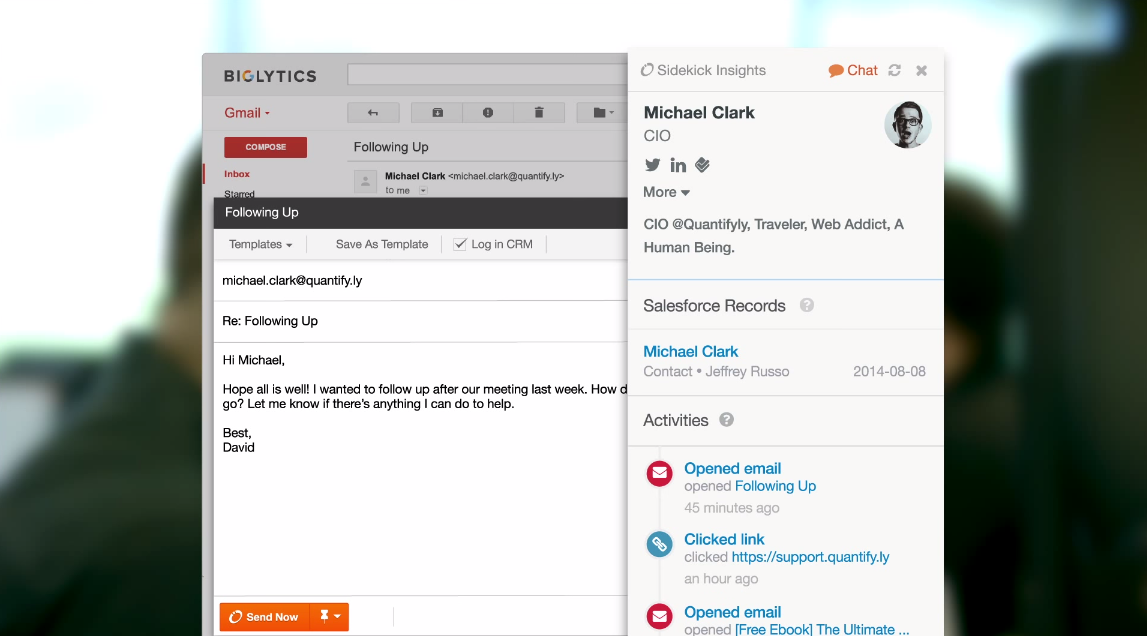Open the Michael Clark Salesforce contact link
Viewport: 1147px width, 636px height.
click(691, 351)
